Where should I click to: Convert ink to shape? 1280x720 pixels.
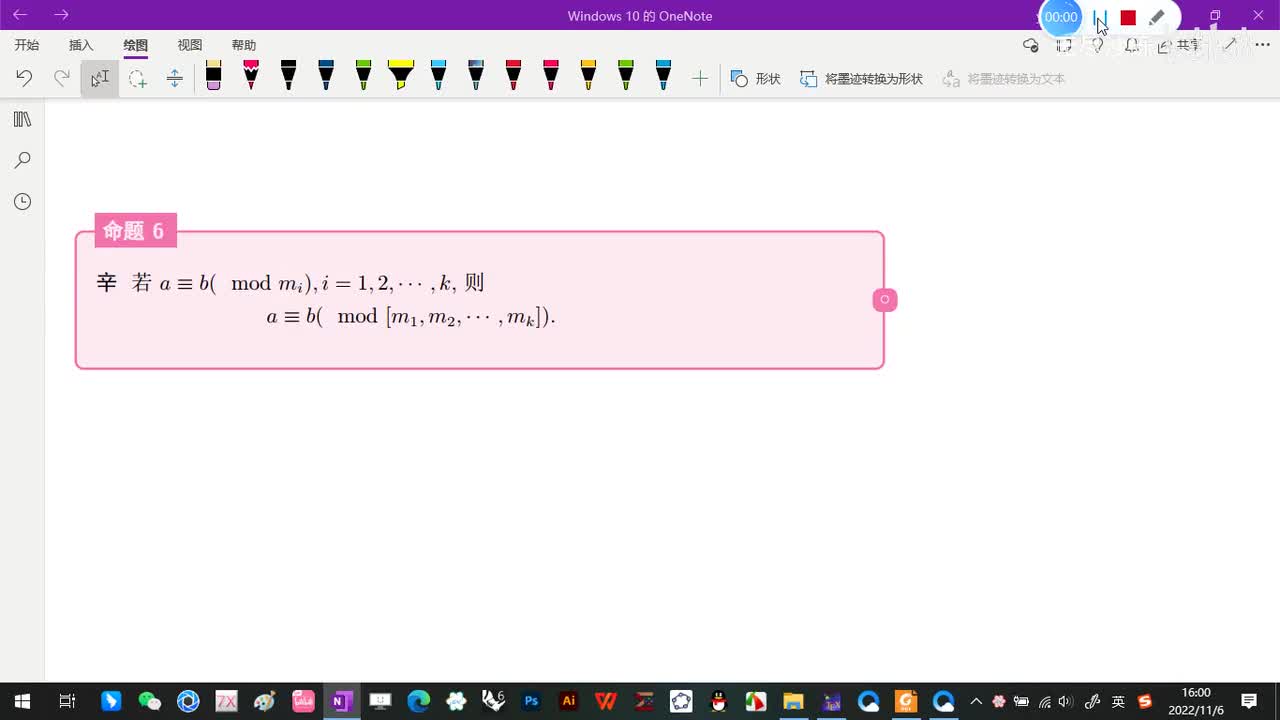[861, 78]
